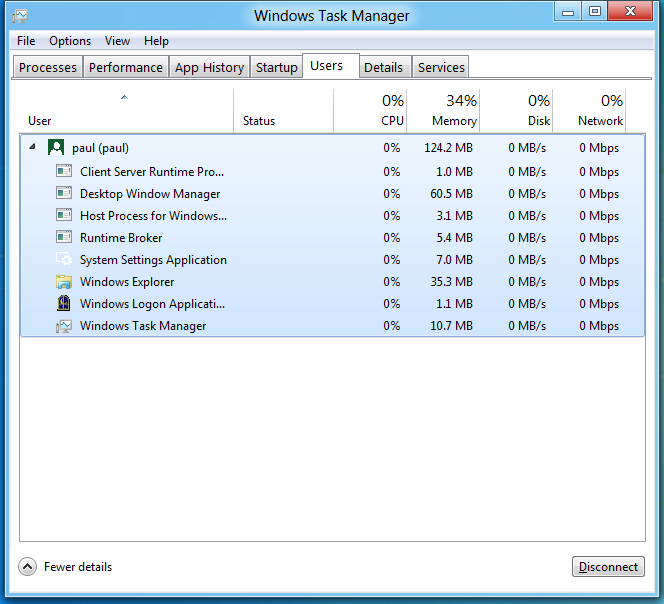Viewport: 664px width, 604px height.
Task: Select the Users tab
Action: [x=331, y=66]
